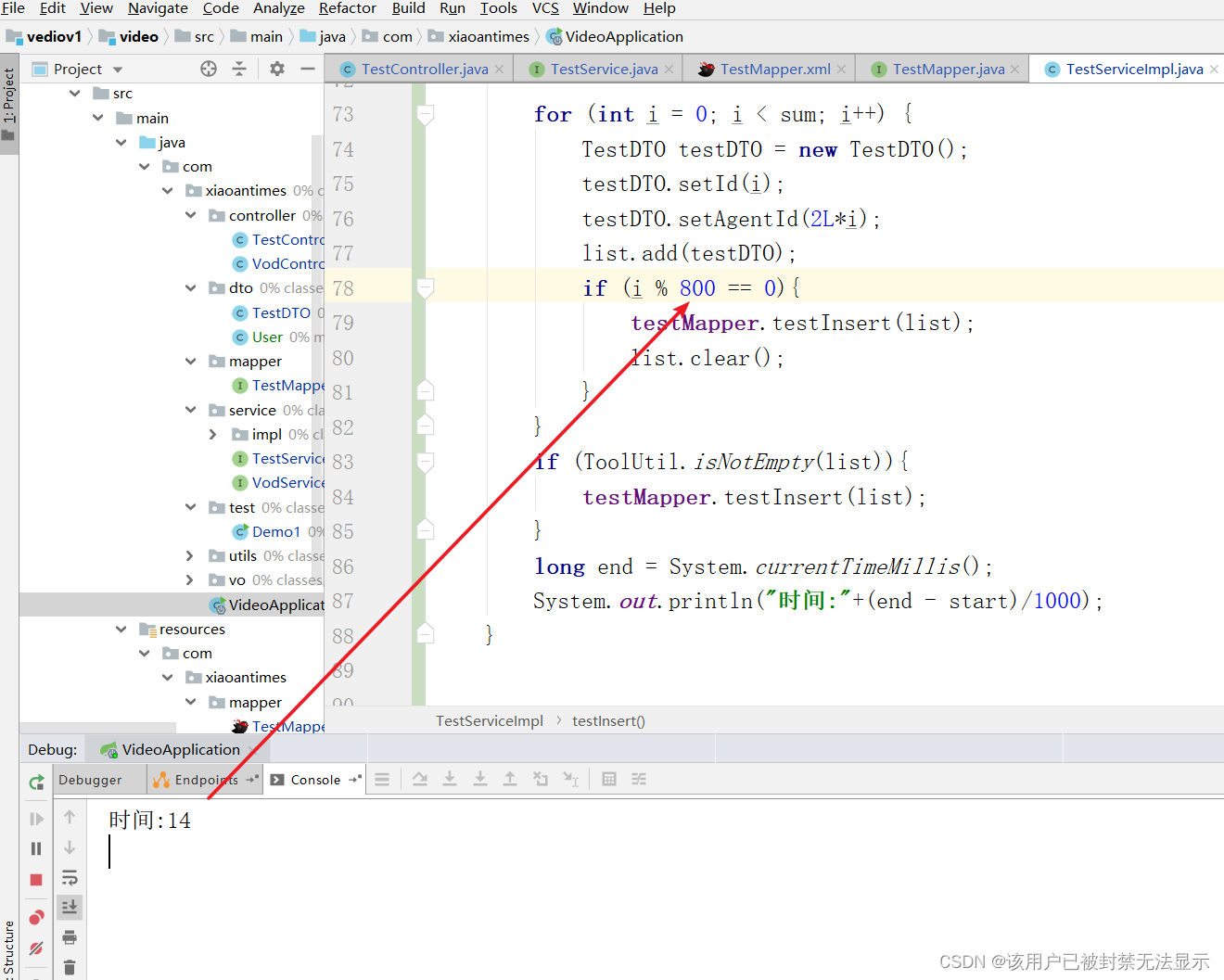1224x980 pixels.
Task: Click the Step Into icon
Action: coord(450,779)
